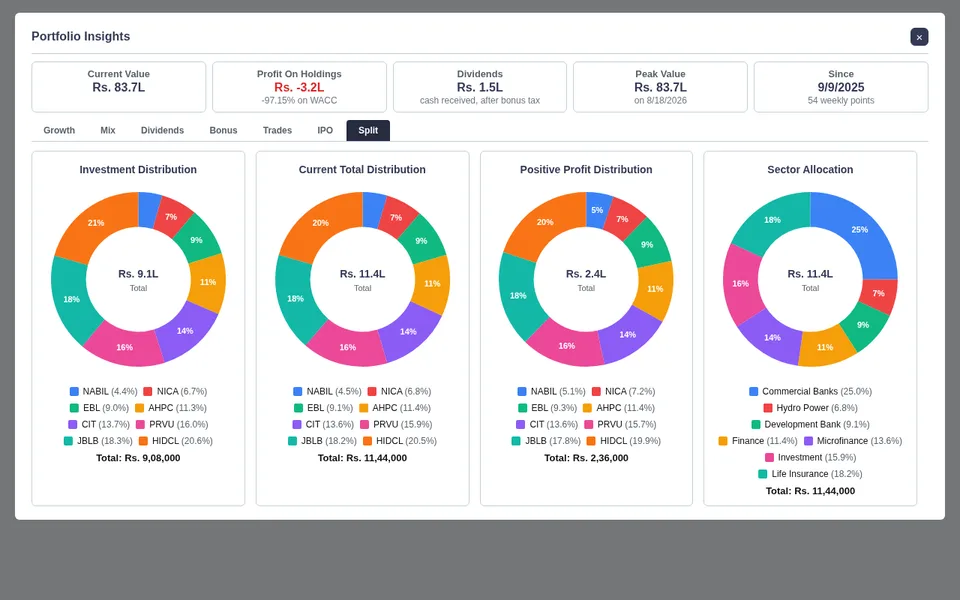The width and height of the screenshot is (960, 600).
Task: Toggle NABIL (4.5%) in Current Total Distribution
Action: tap(327, 391)
